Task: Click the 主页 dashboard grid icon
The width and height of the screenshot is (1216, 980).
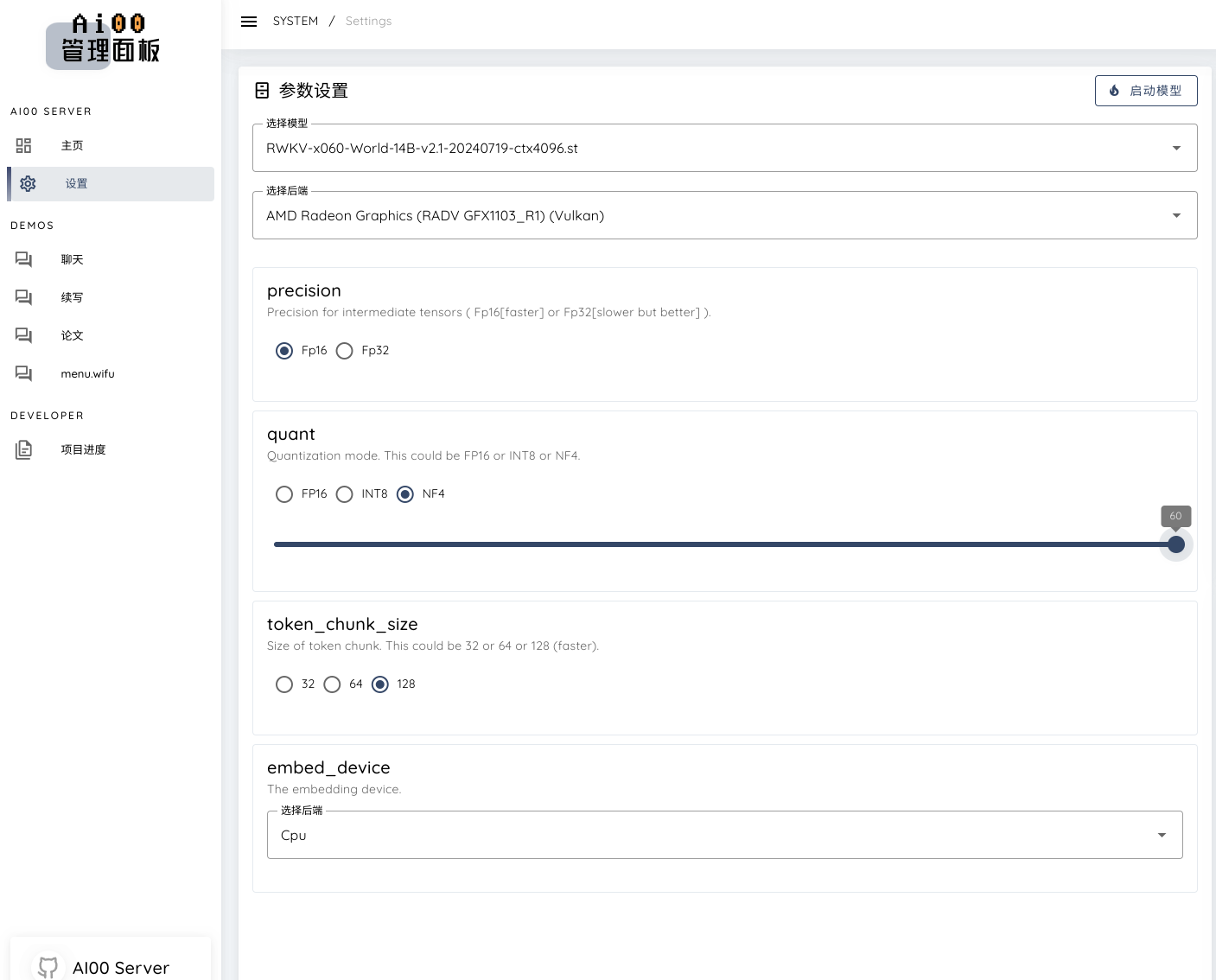Action: click(24, 145)
